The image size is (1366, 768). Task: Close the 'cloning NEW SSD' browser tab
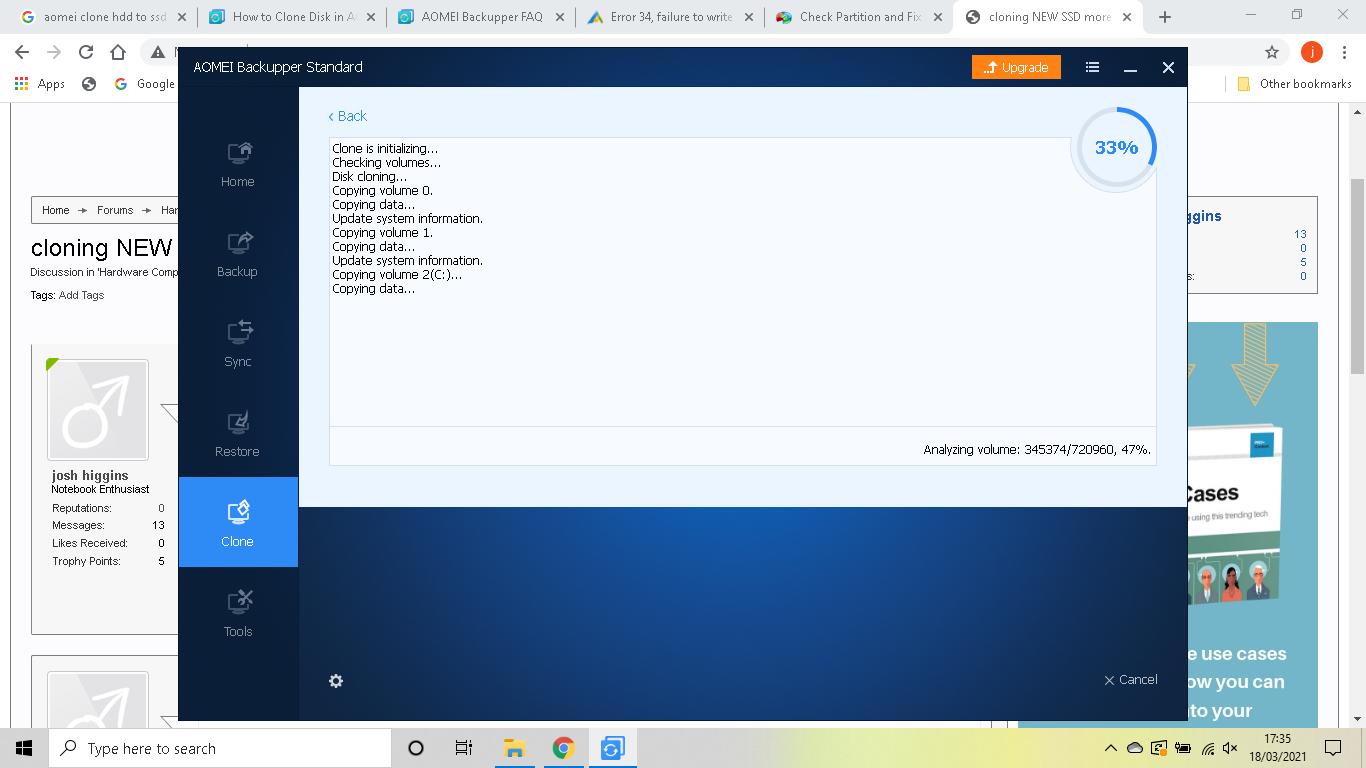(x=1127, y=17)
